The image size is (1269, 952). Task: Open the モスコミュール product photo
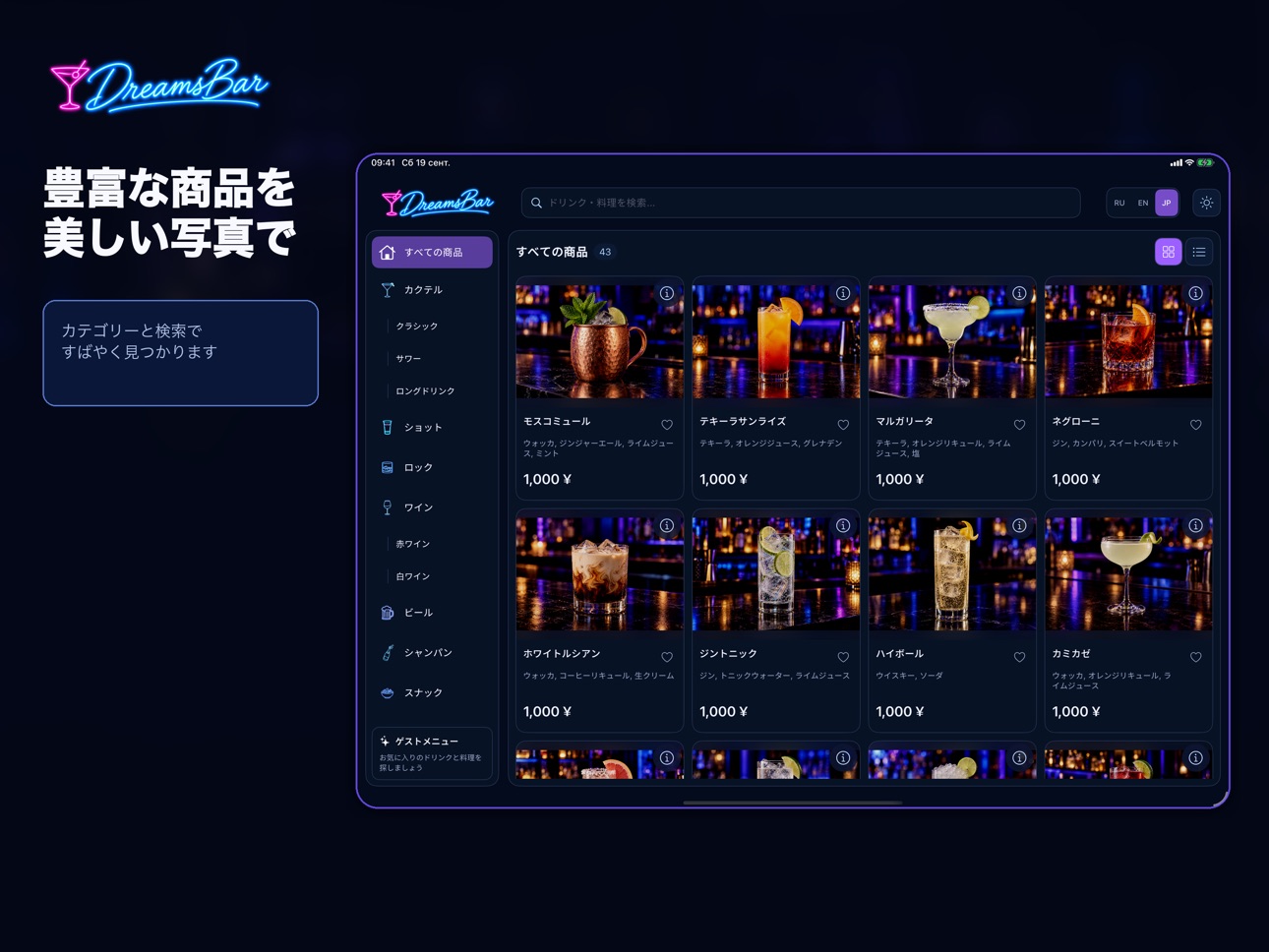tap(599, 341)
